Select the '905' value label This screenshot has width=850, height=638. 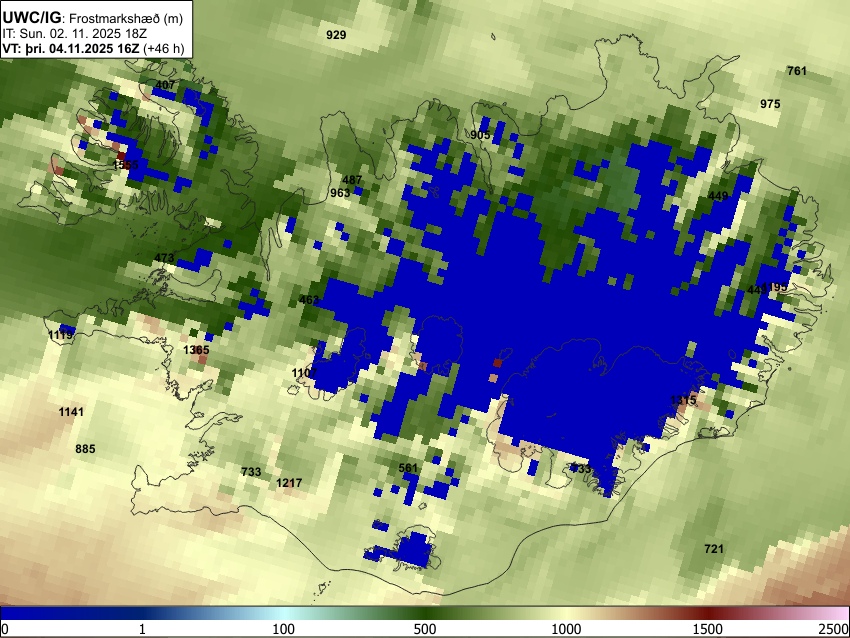coord(480,135)
